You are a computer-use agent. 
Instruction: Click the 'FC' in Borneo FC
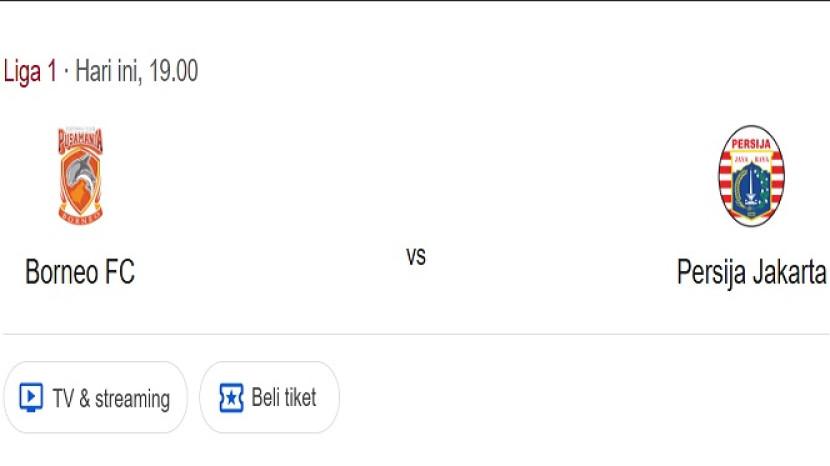120,272
